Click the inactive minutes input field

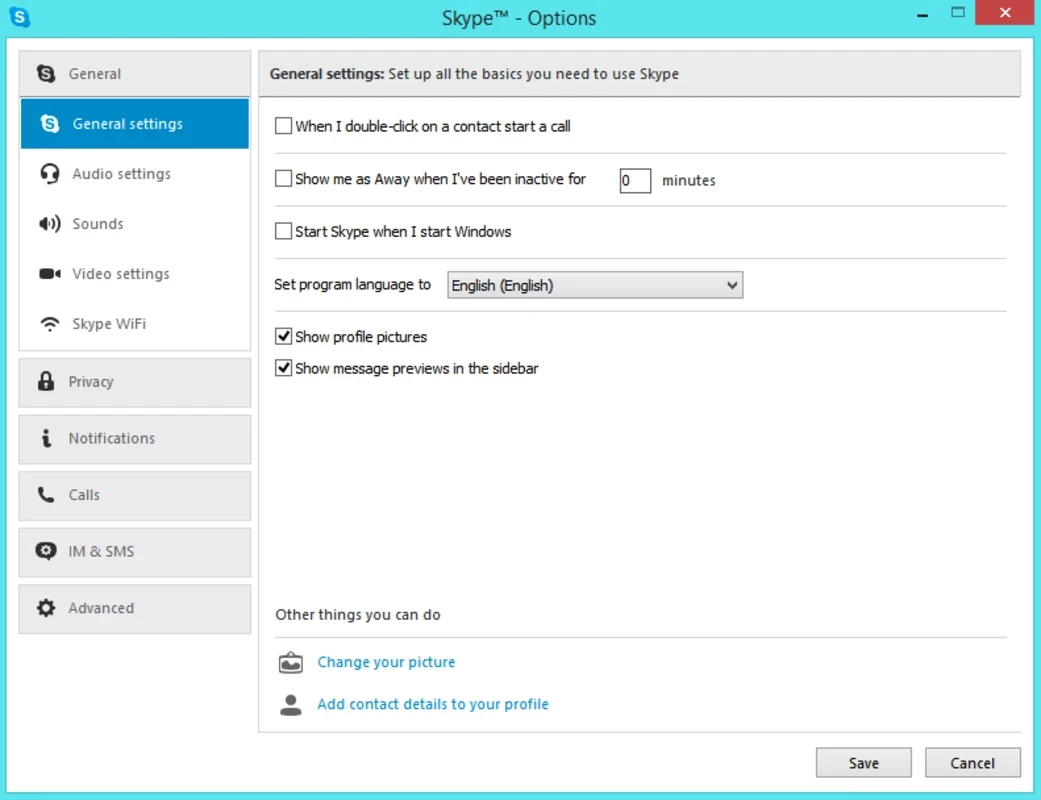pyautogui.click(x=634, y=181)
